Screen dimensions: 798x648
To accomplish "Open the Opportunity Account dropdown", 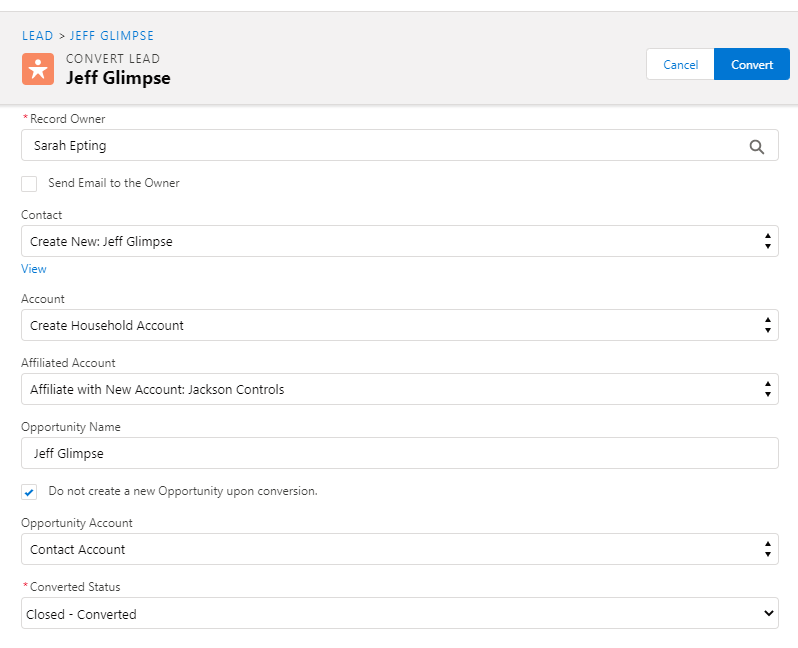I will [x=398, y=549].
